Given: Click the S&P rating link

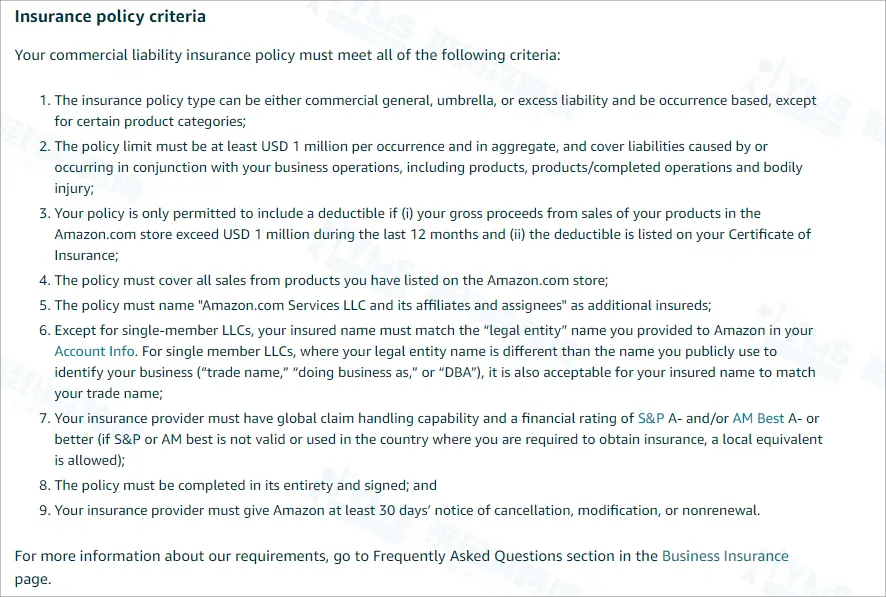Looking at the screenshot, I should pyautogui.click(x=651, y=418).
